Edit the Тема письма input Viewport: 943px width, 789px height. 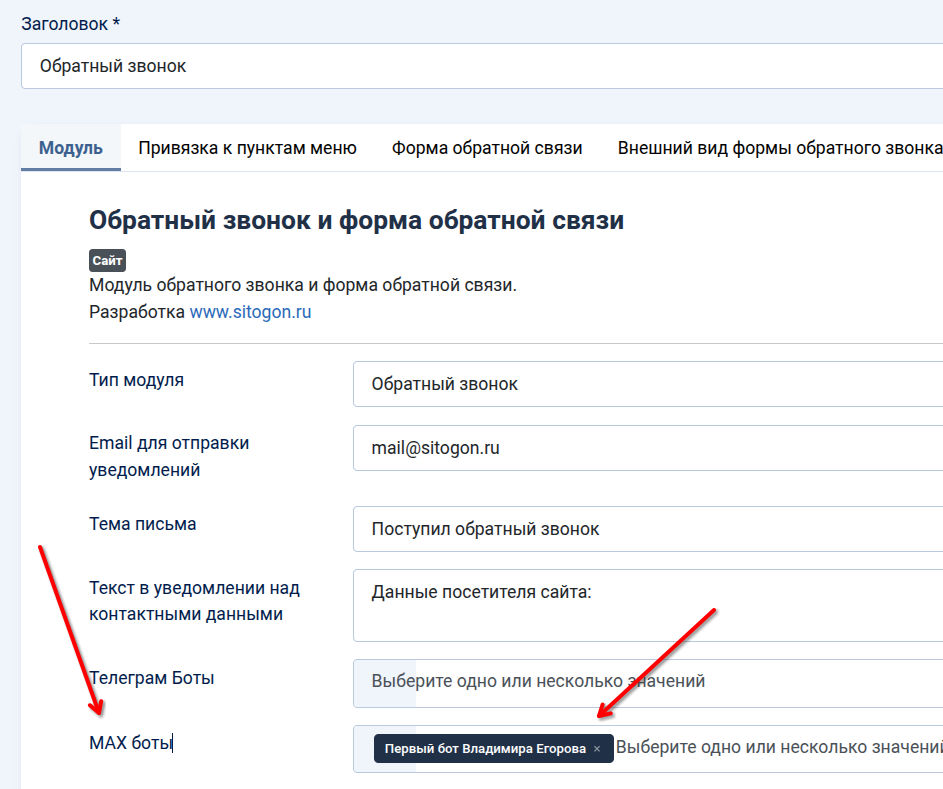tap(647, 529)
